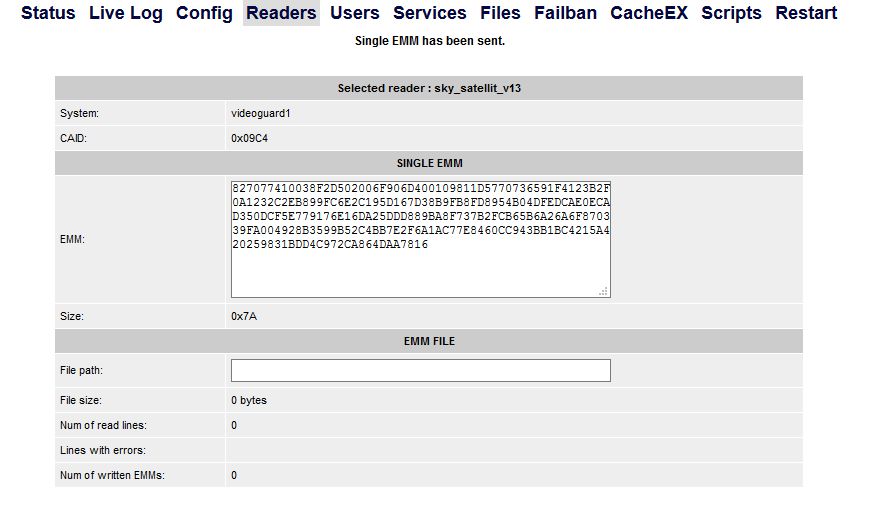Click the Single EMM has been sent message
869x509 pixels.
click(x=430, y=41)
